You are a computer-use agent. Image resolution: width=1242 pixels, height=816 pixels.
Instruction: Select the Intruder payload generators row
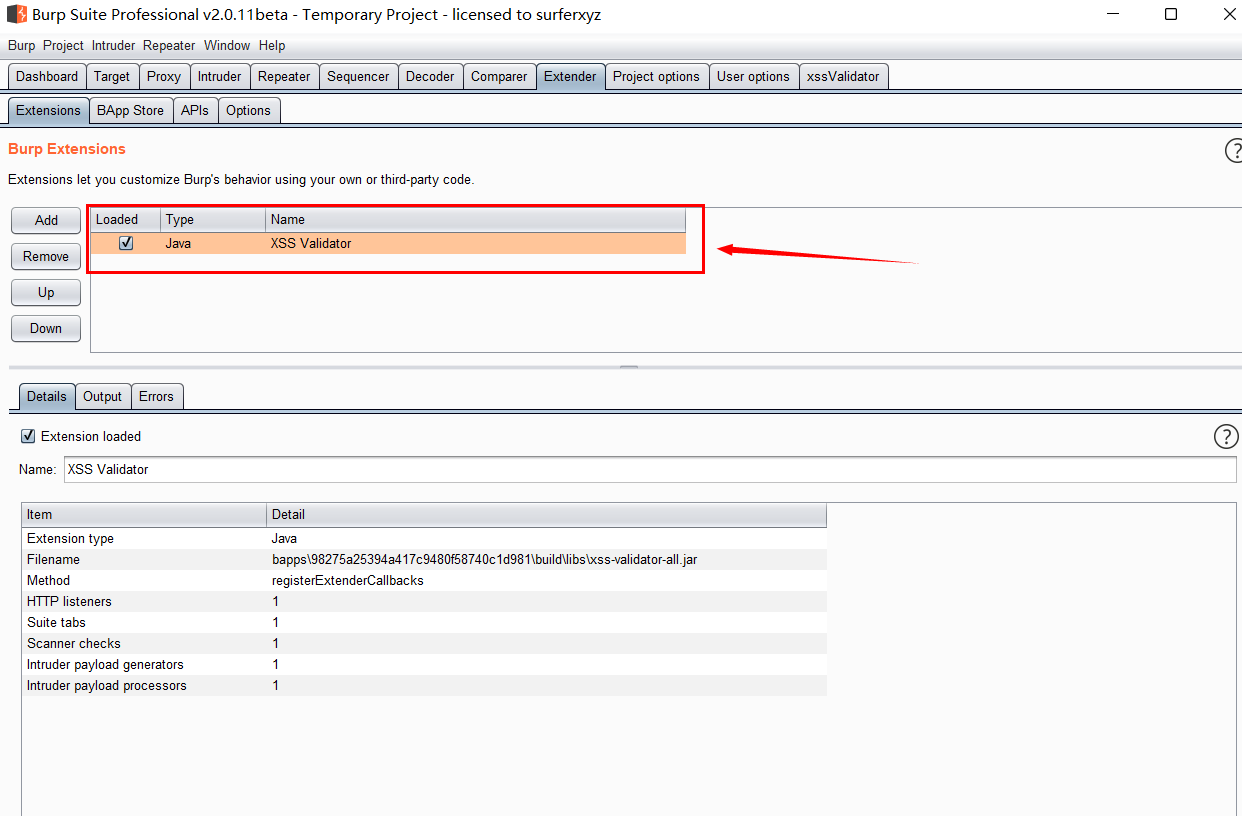(424, 665)
